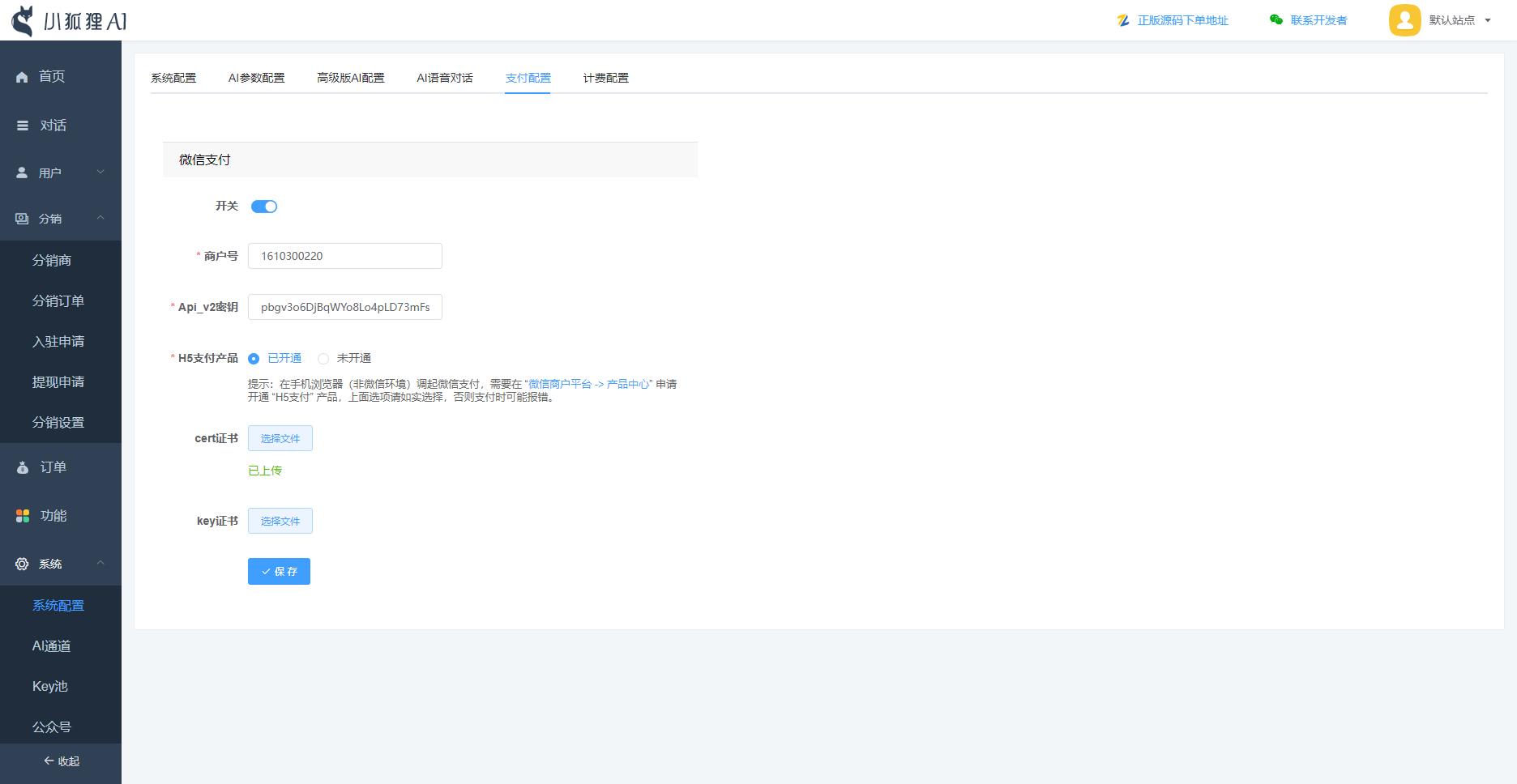
Task: Collapse the 分销 sidebar submenu
Action: pos(52,218)
